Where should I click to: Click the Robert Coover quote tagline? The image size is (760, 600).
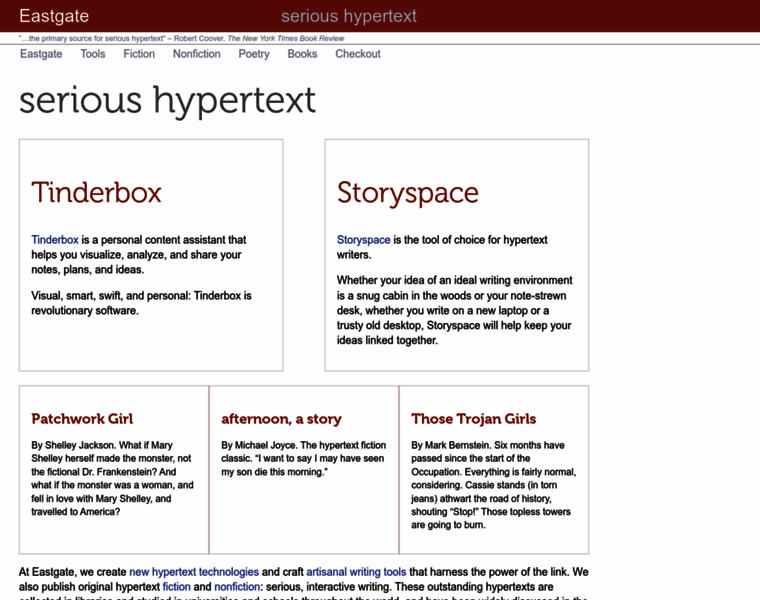[x=181, y=38]
